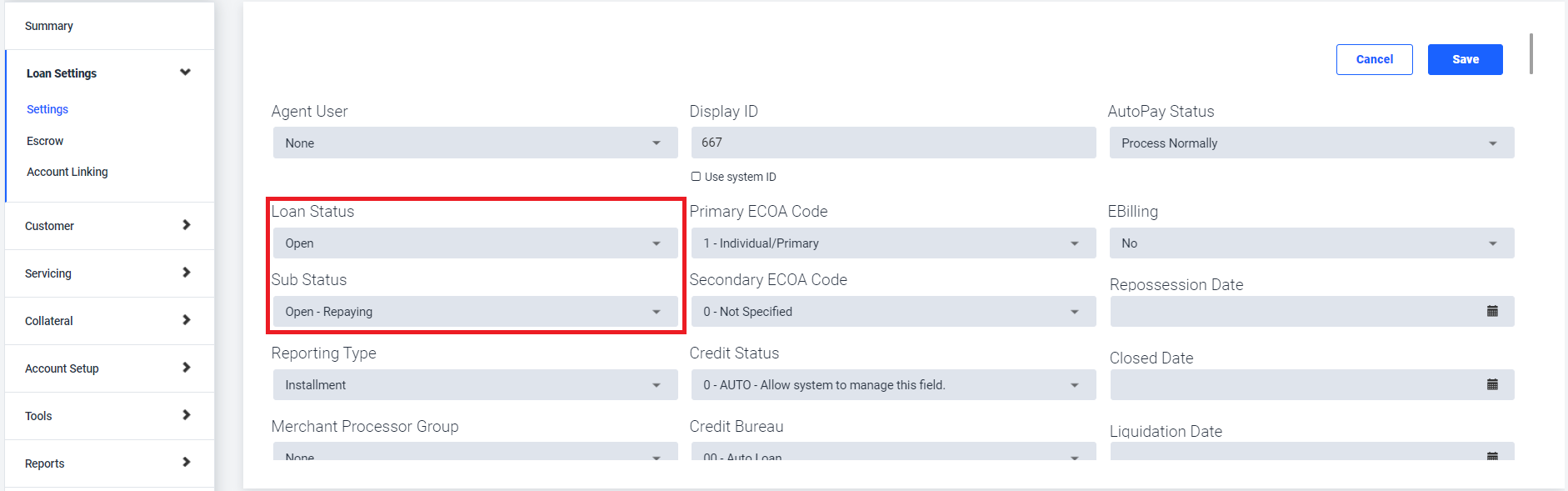This screenshot has width=1568, height=491.
Task: Expand the Customer section chevron
Action: [x=186, y=225]
